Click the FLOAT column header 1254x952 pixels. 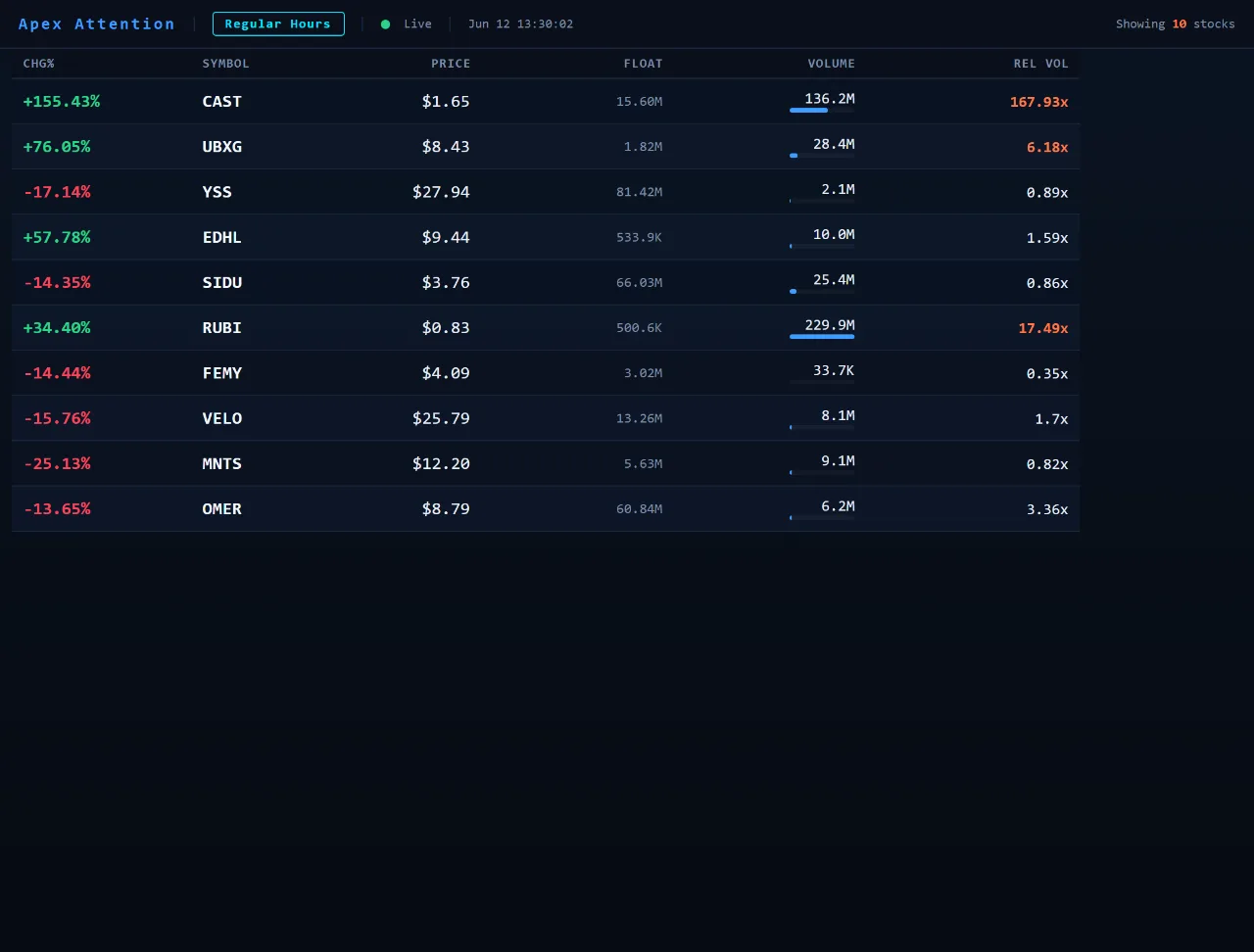pyautogui.click(x=643, y=64)
